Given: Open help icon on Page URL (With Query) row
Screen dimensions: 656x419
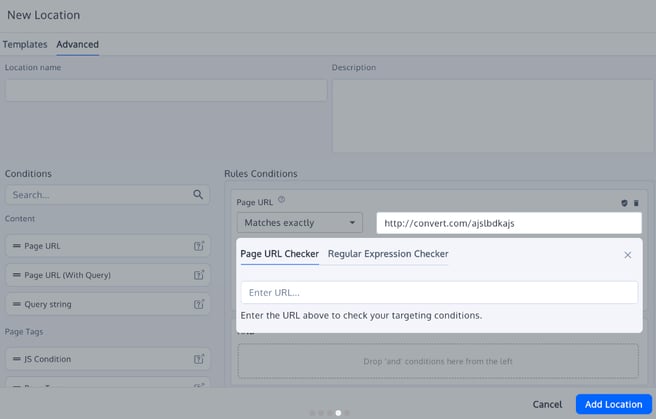Looking at the screenshot, I should 199,275.
